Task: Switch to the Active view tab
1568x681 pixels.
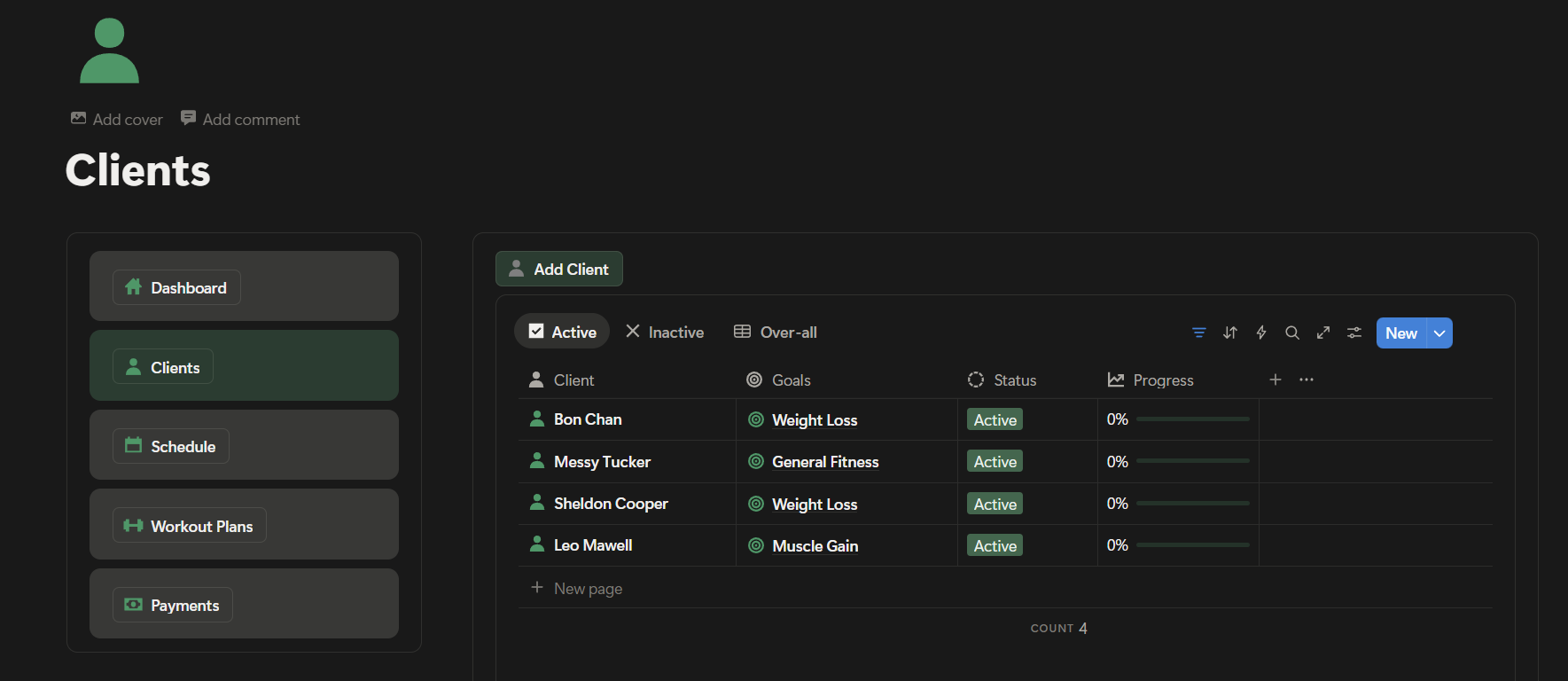Action: click(562, 332)
